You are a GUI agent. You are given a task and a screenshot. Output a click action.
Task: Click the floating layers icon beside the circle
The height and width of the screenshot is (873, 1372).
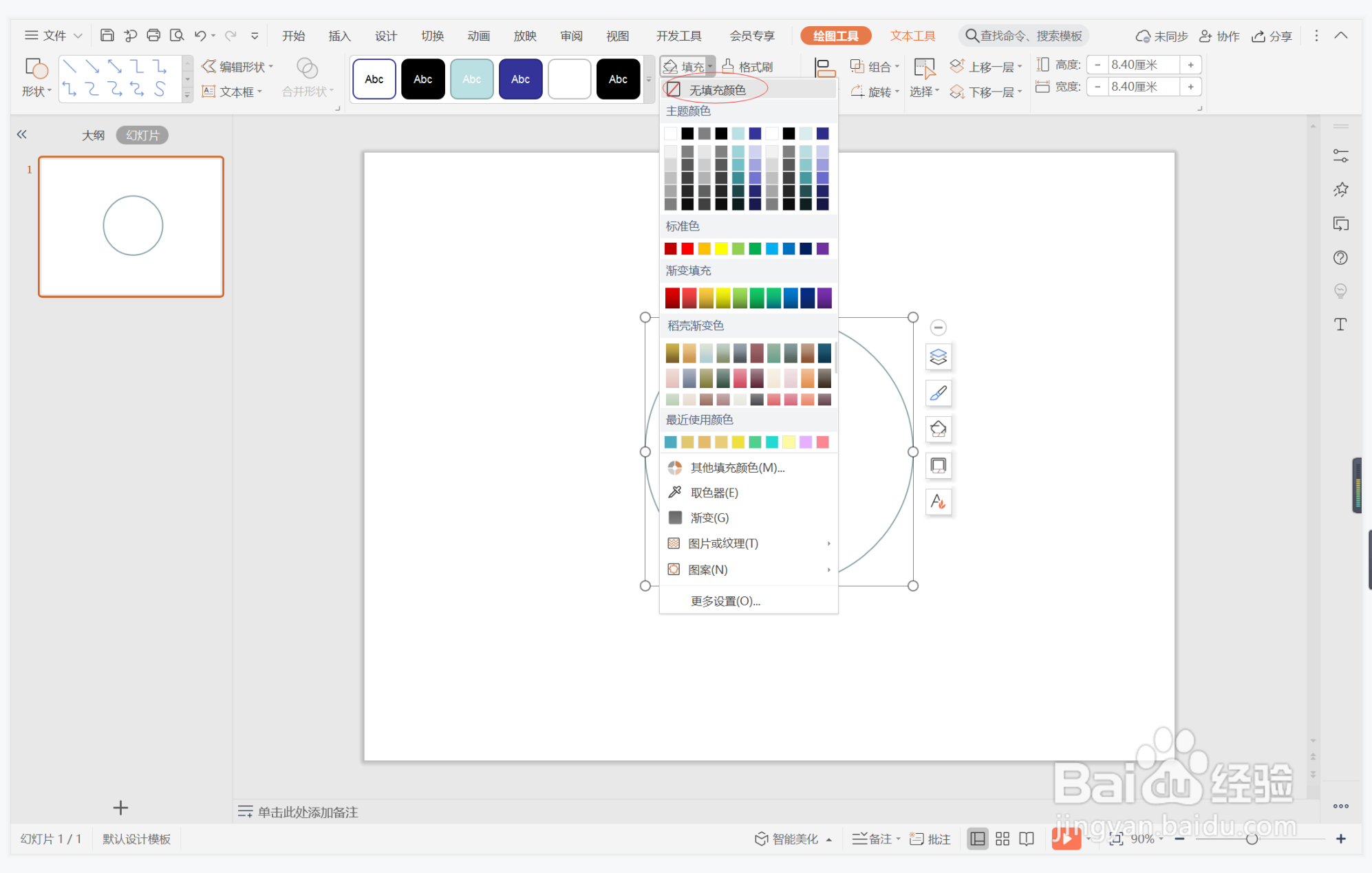pos(939,357)
